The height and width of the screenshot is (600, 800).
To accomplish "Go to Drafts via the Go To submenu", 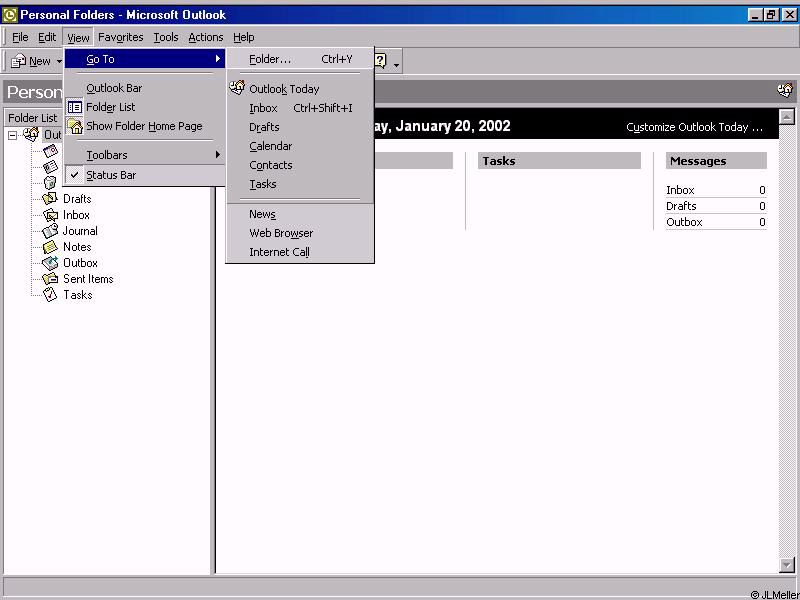I will click(x=300, y=127).
